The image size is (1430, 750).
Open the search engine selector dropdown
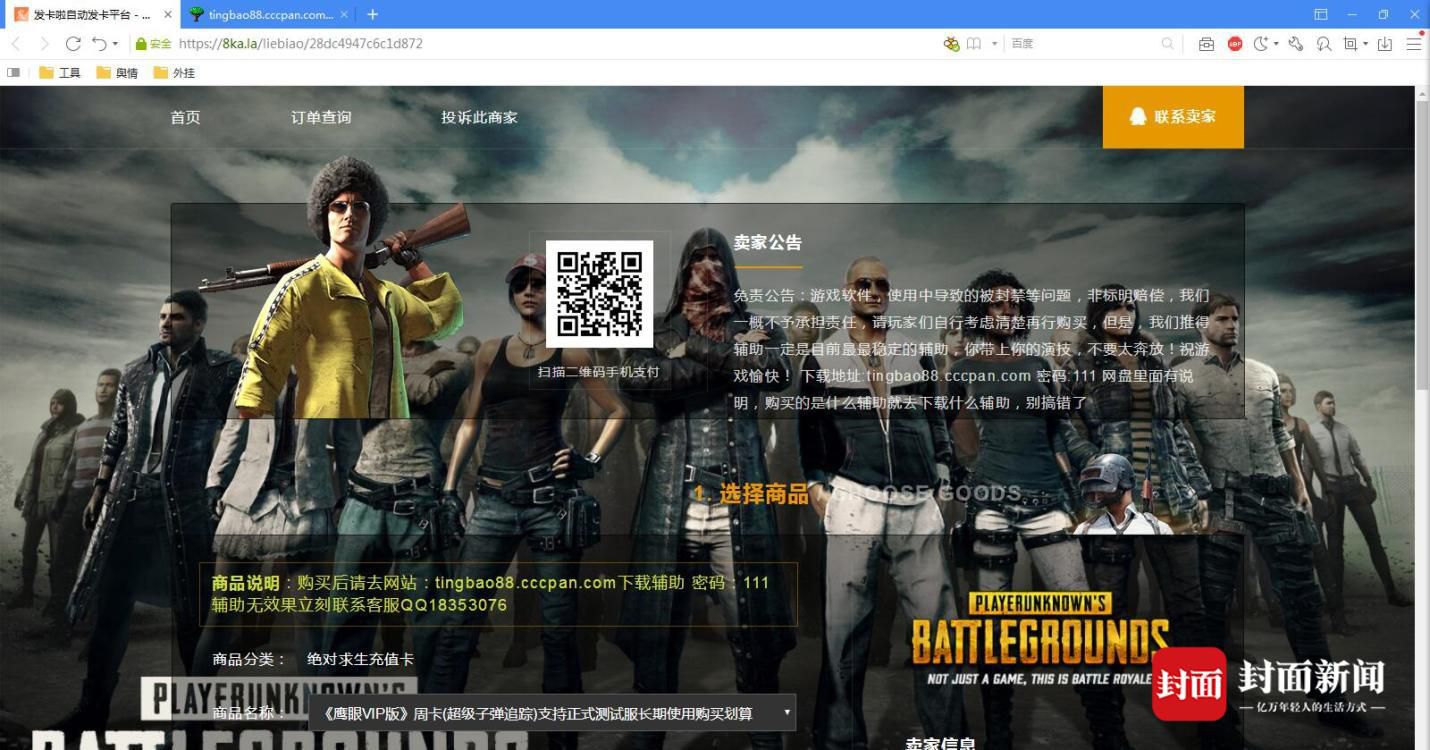[994, 44]
